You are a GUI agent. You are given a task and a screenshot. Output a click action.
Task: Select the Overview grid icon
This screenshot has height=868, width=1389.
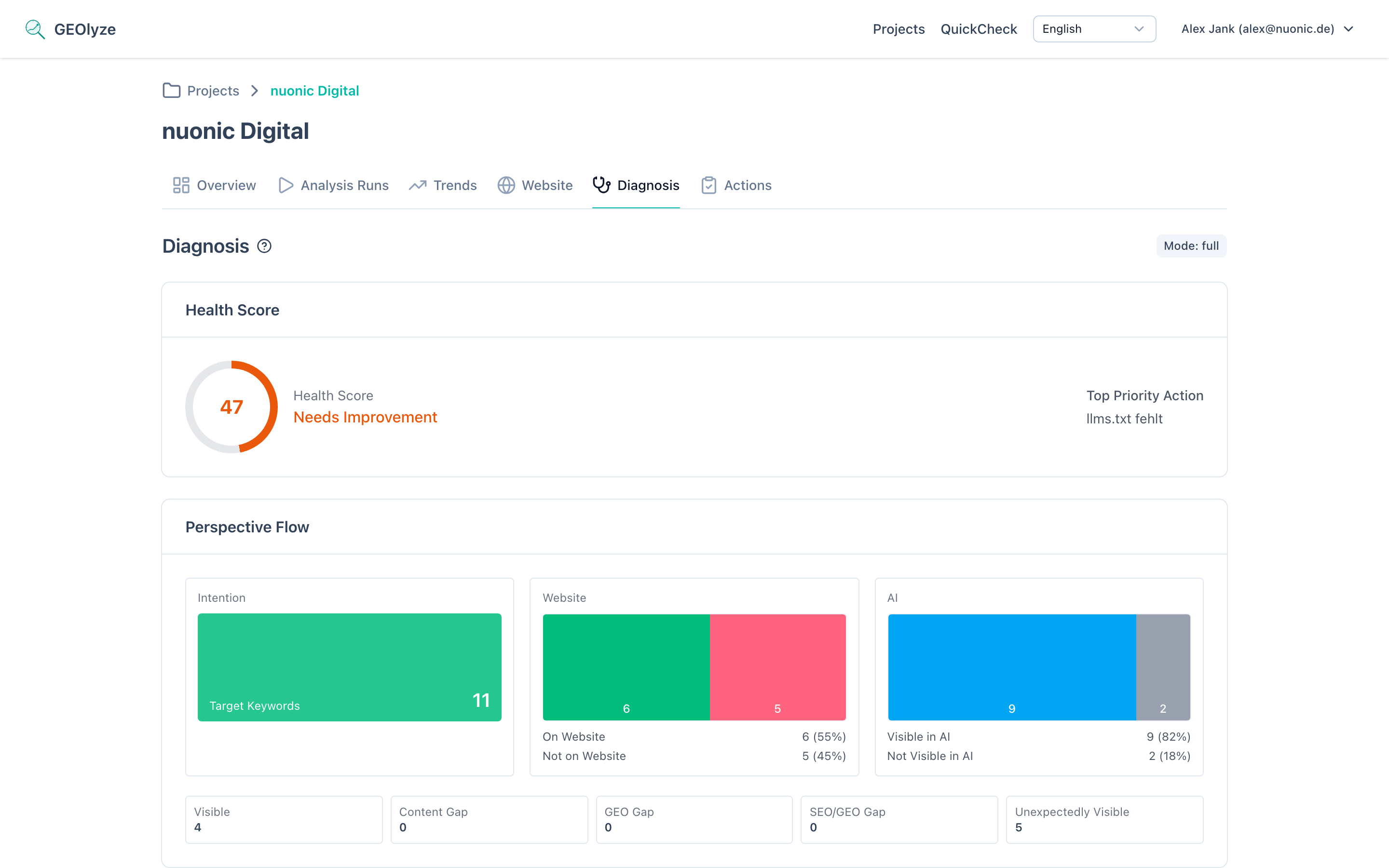[181, 185]
